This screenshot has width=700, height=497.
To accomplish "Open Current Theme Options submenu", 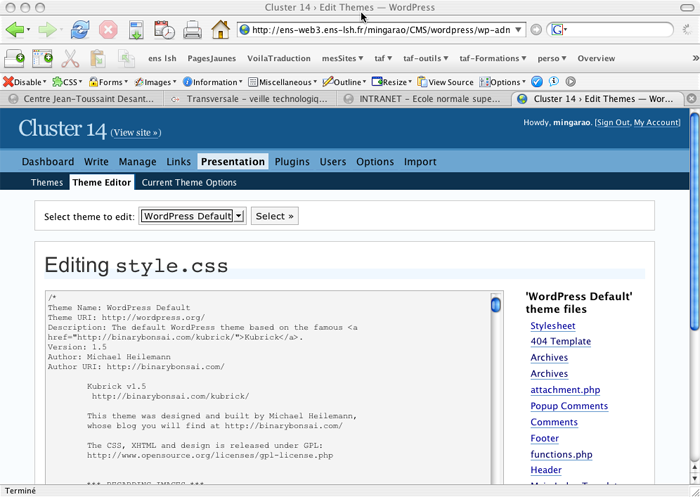I will 189,182.
